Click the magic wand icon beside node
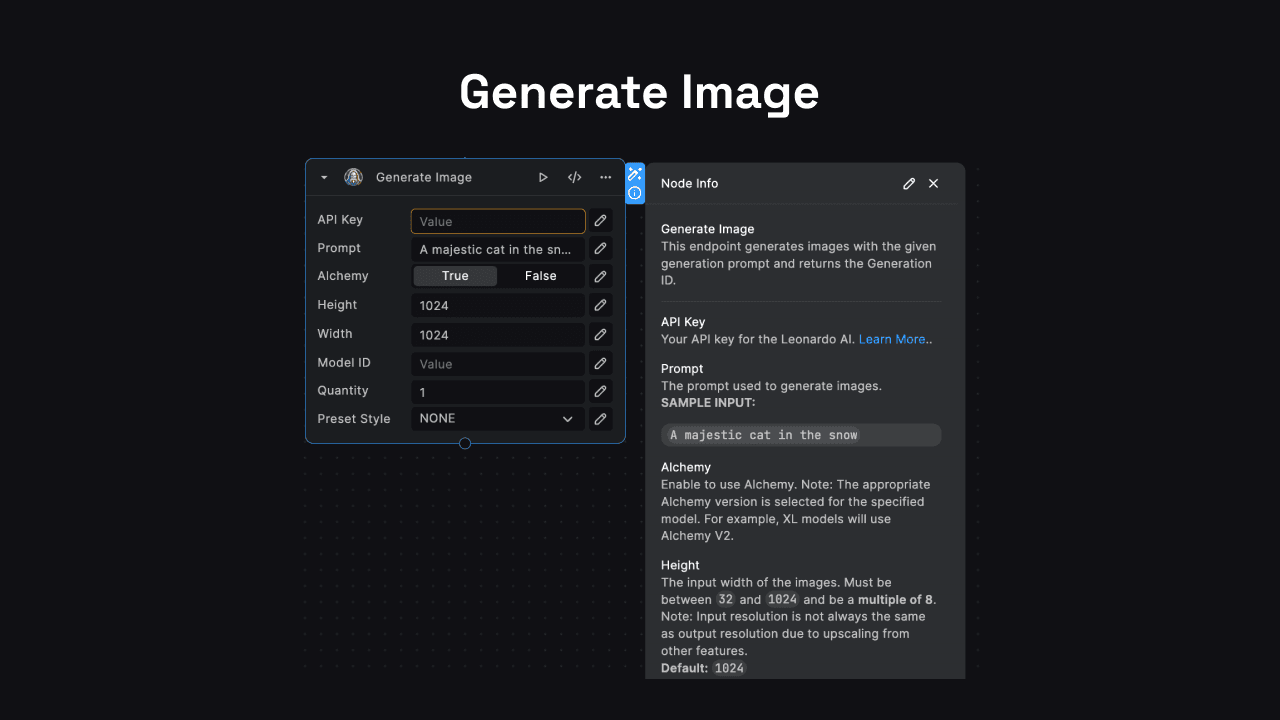The width and height of the screenshot is (1280, 720). 635,174
